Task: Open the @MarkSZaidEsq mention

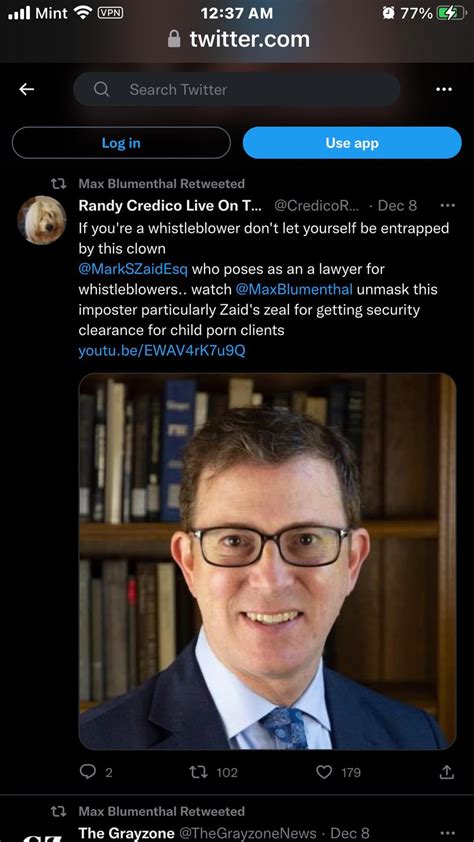Action: 133,269
